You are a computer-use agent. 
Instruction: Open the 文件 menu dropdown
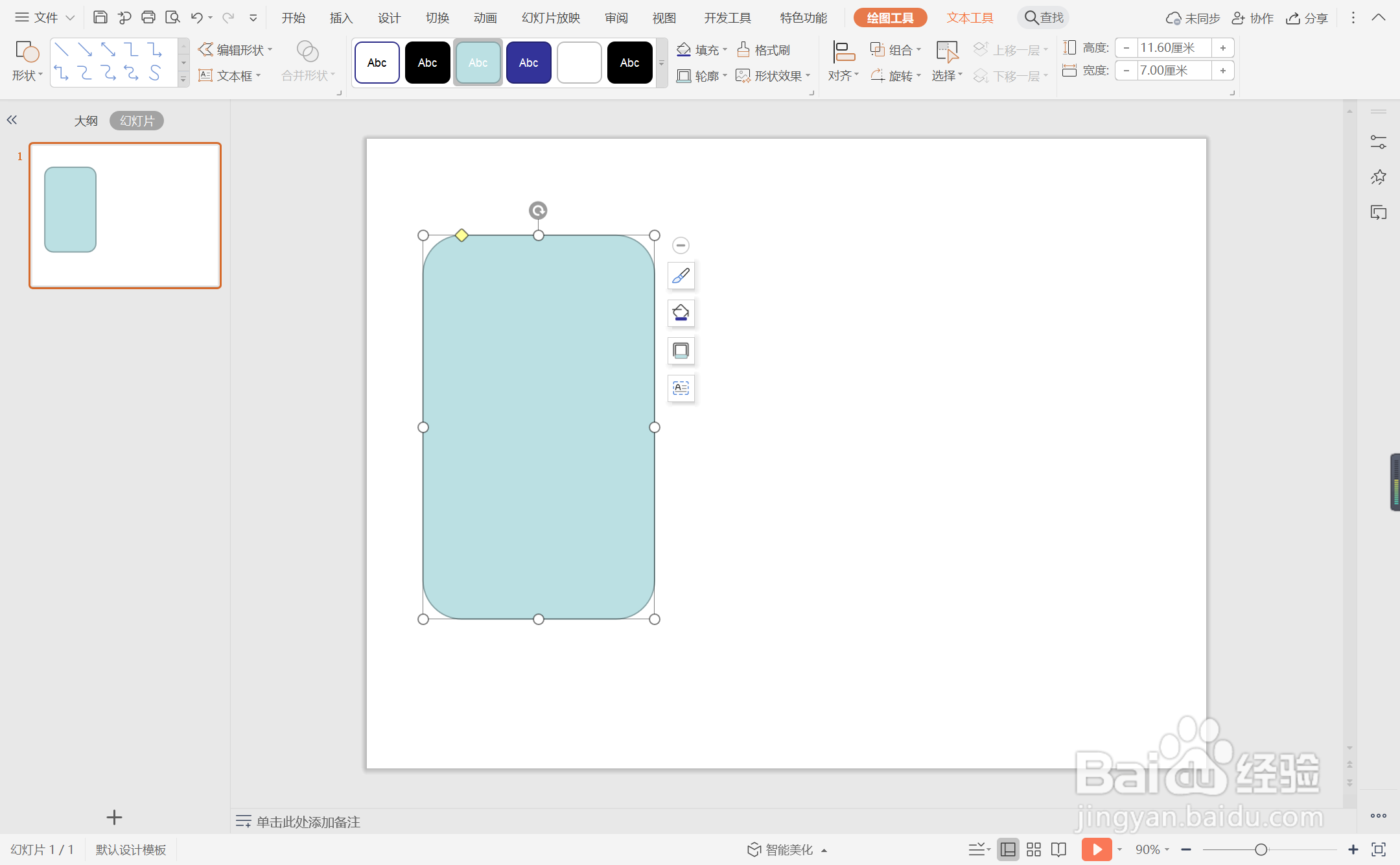(x=45, y=18)
